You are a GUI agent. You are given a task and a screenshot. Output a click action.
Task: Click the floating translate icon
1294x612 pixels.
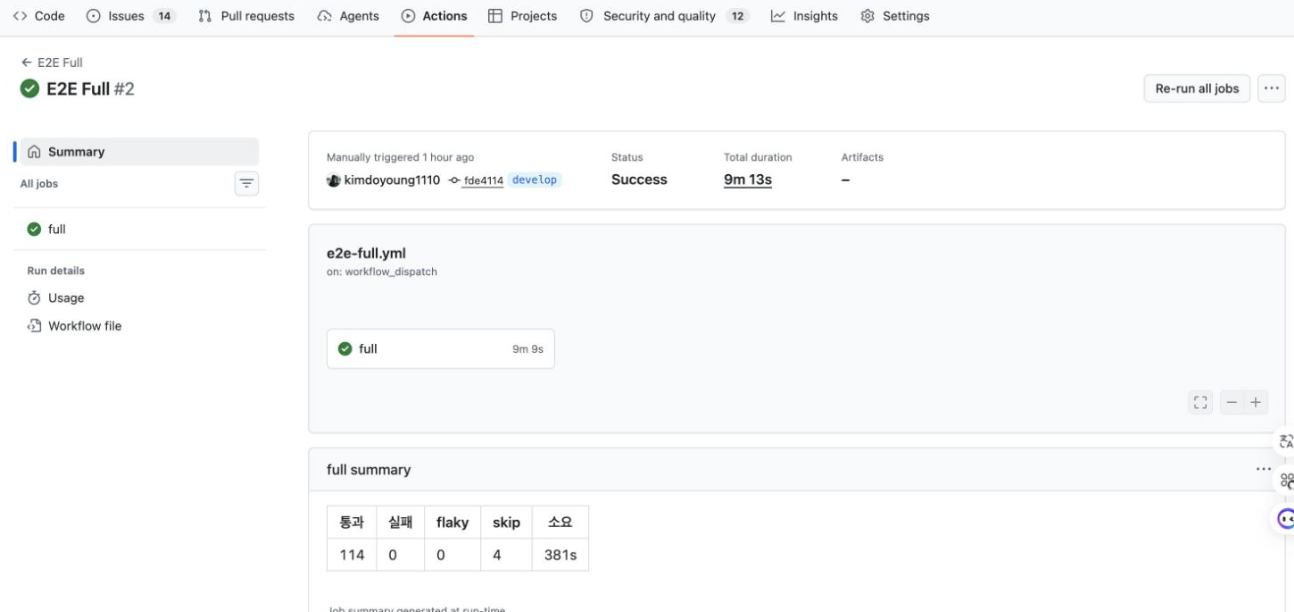[1286, 441]
